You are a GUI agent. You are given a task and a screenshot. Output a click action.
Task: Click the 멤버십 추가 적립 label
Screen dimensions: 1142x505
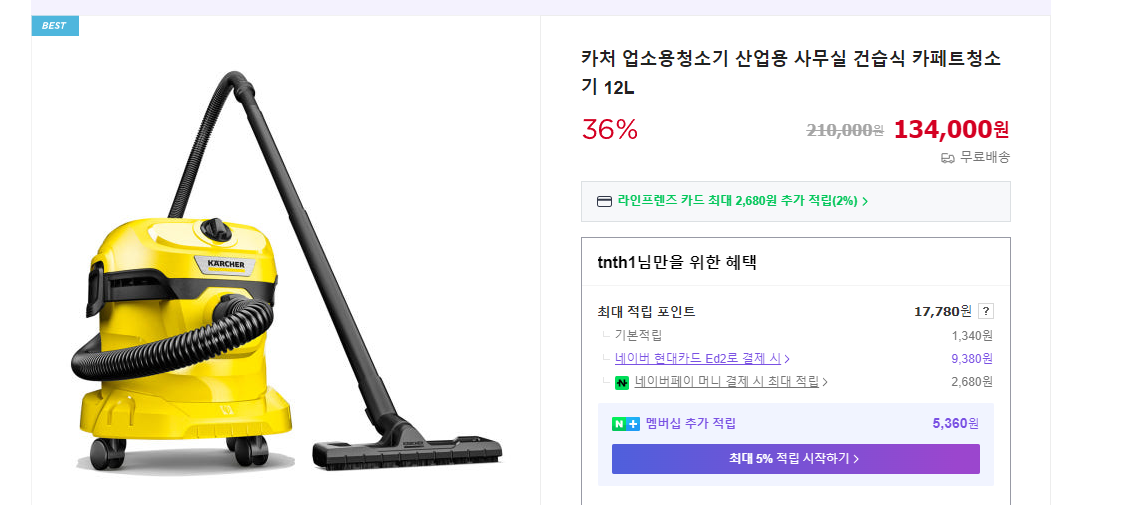[690, 424]
